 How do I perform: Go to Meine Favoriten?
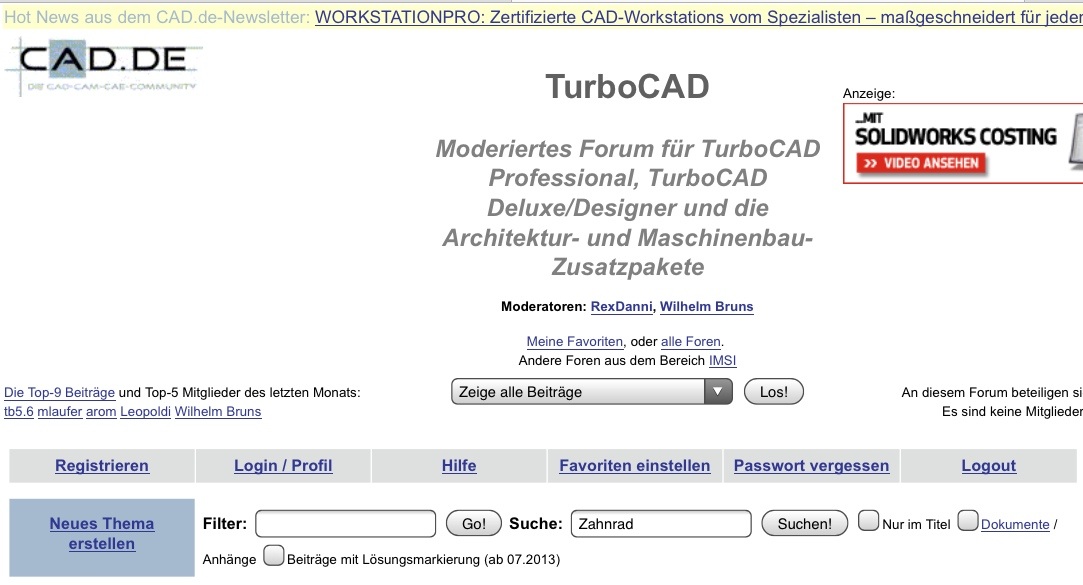pos(575,341)
